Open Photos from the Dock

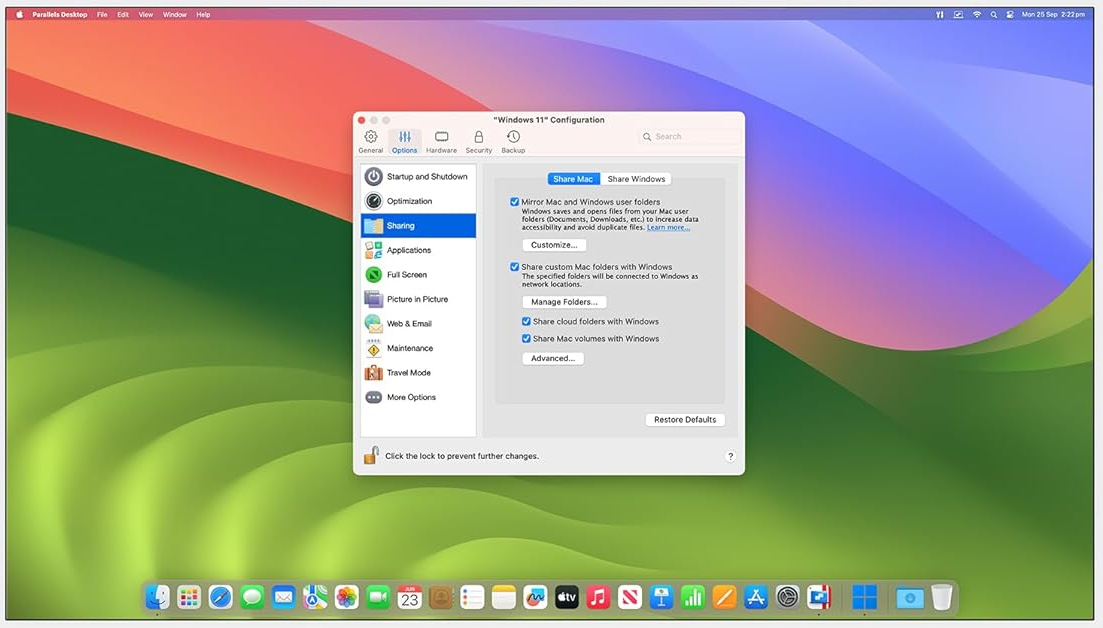click(346, 597)
